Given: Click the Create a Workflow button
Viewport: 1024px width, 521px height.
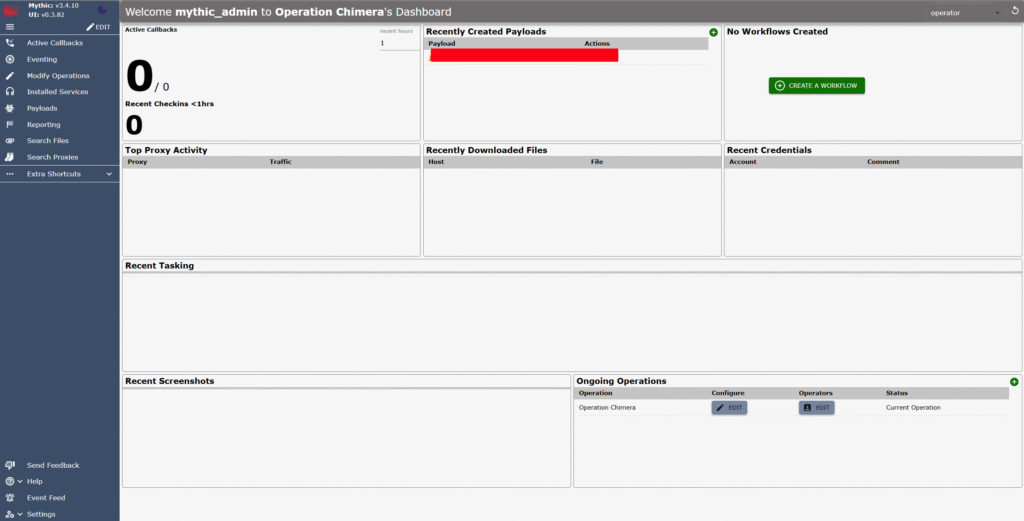Looking at the screenshot, I should point(816,86).
